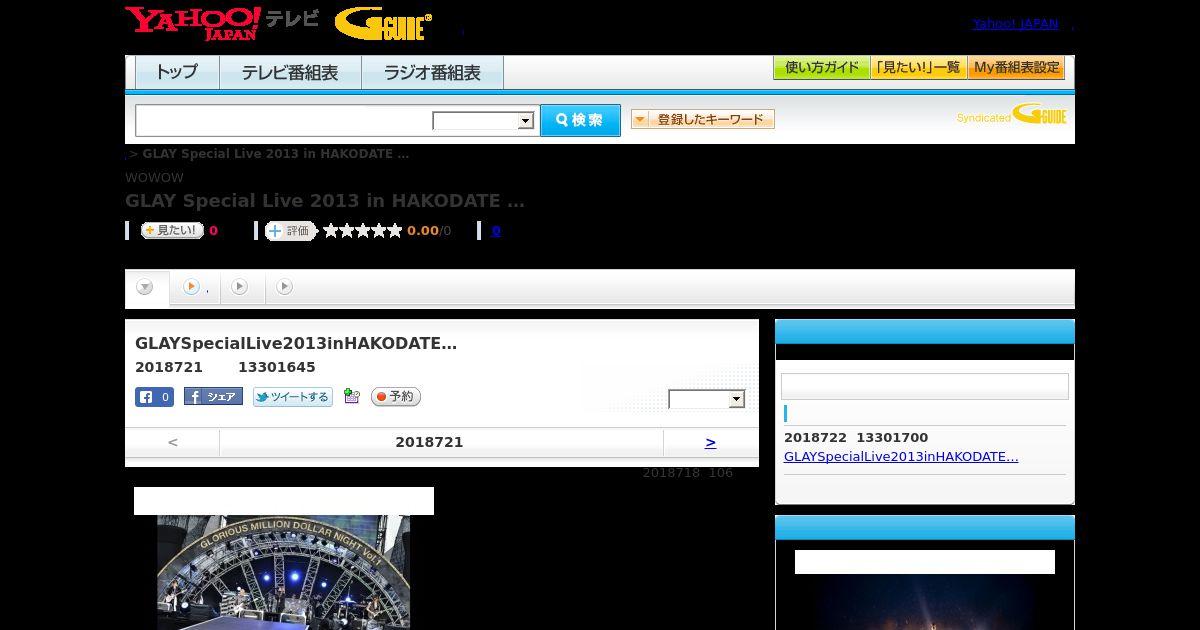Click GLAY Special Live breadcrumb text
Screen dimensions: 1200x630
point(276,154)
